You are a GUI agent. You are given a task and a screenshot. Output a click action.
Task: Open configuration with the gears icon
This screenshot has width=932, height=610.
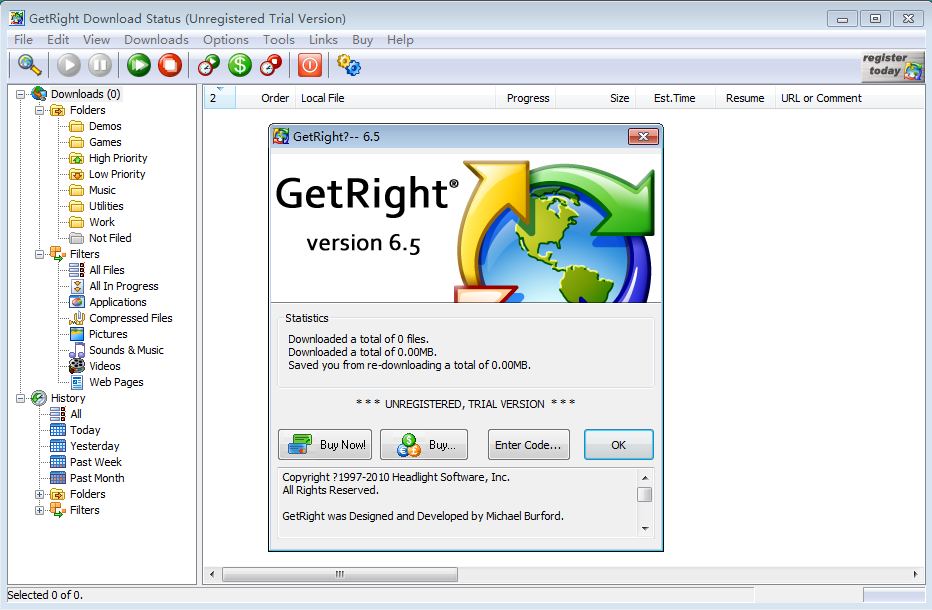(x=349, y=65)
